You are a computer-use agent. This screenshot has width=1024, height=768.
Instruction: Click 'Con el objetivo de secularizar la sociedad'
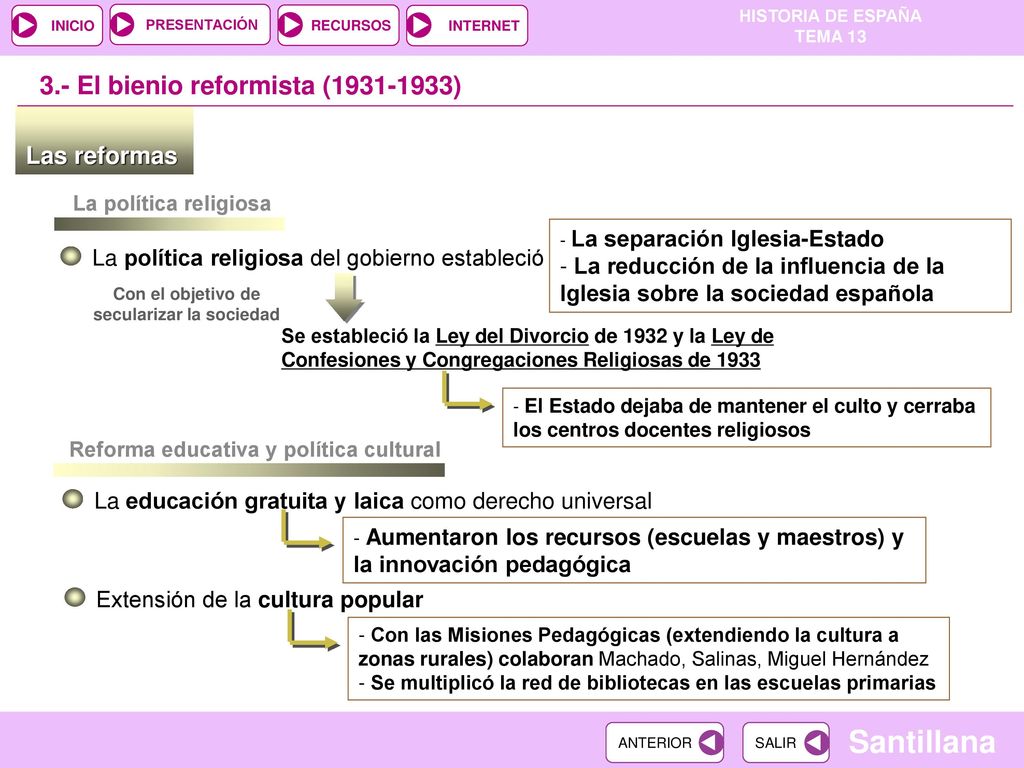186,304
